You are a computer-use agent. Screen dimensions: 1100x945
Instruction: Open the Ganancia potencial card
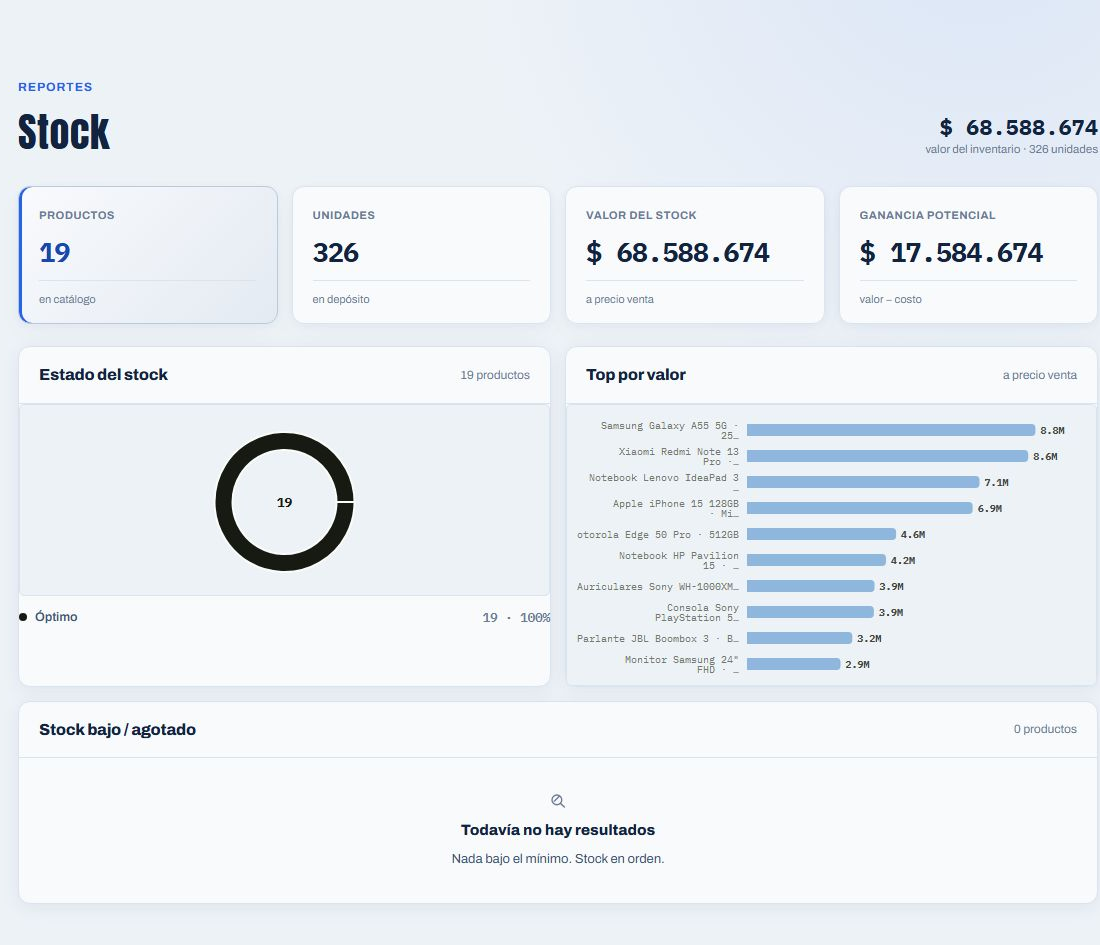(968, 255)
